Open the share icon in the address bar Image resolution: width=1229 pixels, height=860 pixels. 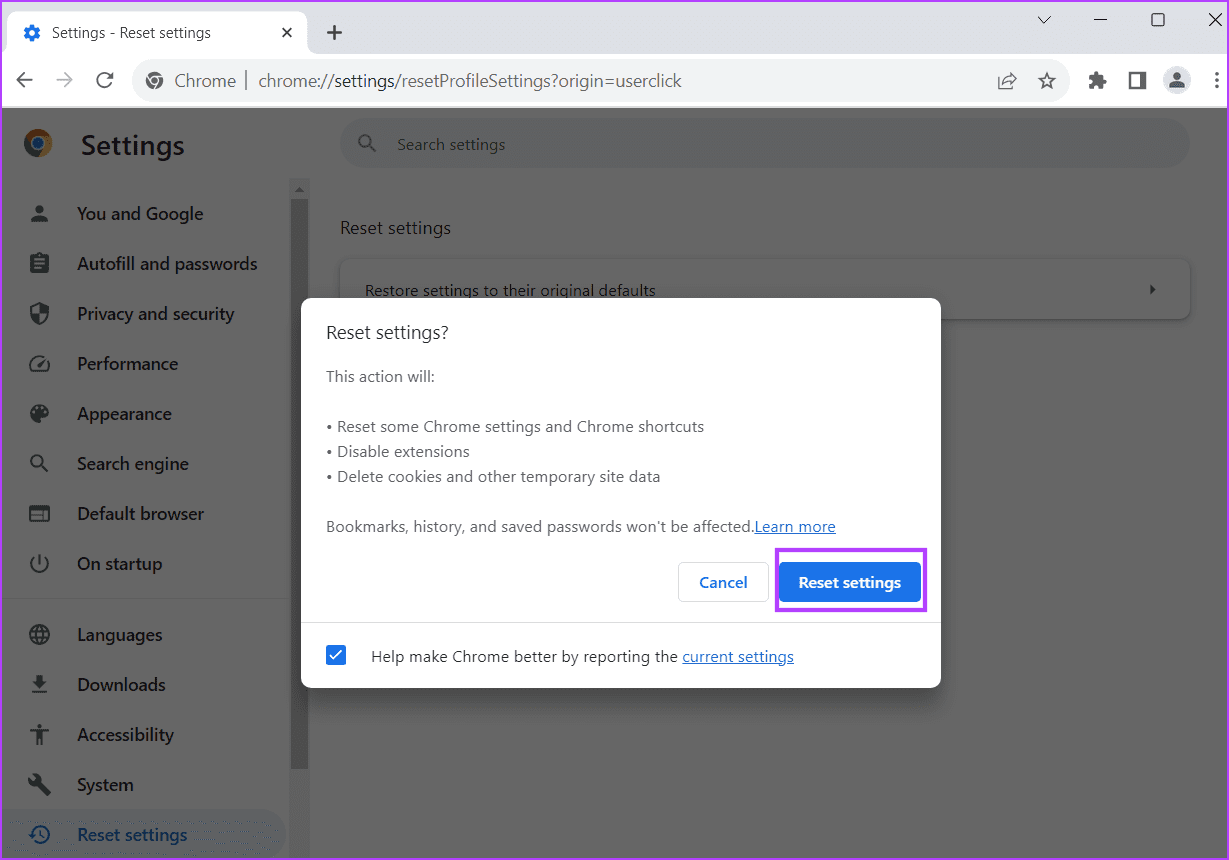[1007, 81]
